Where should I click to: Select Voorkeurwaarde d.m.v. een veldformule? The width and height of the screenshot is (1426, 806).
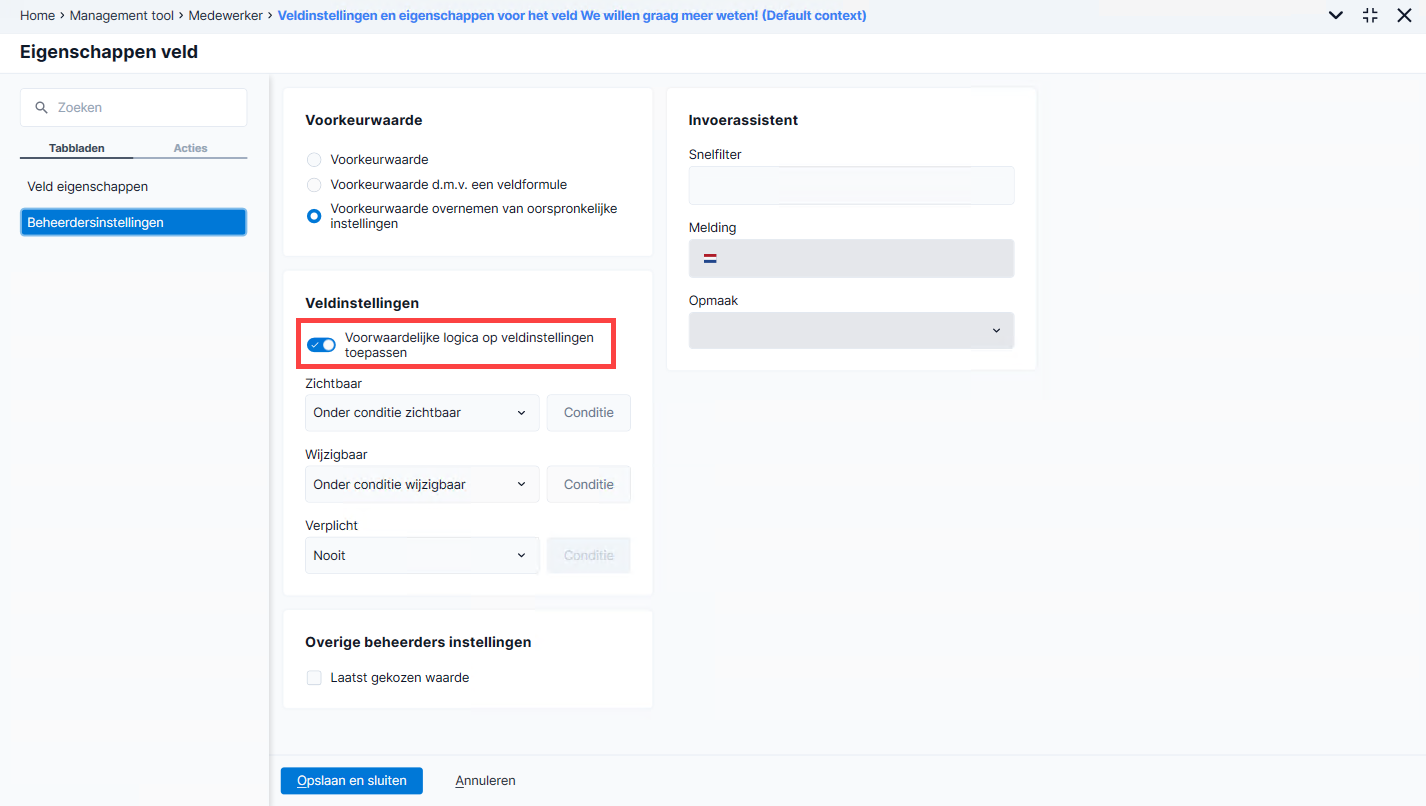point(314,184)
